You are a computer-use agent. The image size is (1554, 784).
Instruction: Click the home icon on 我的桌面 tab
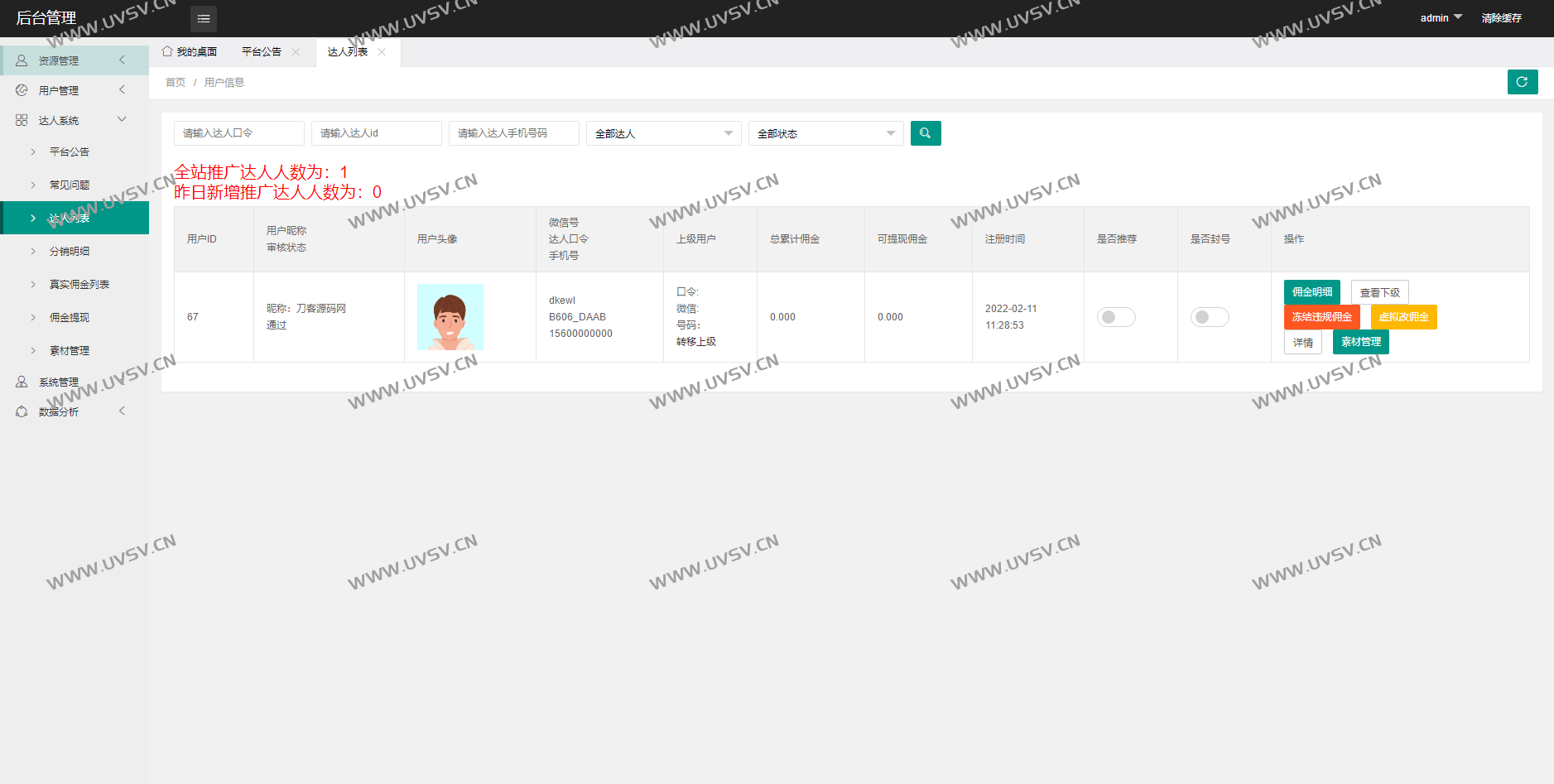click(167, 51)
